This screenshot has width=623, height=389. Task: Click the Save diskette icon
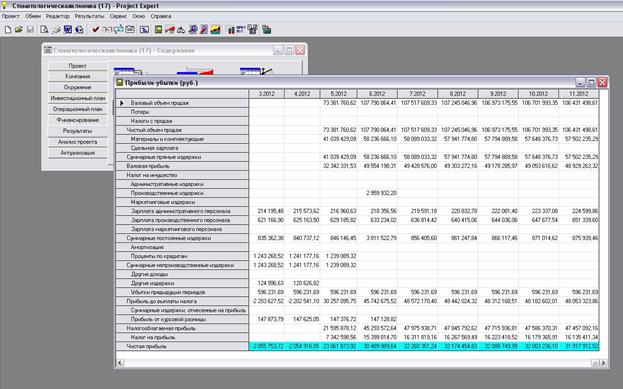[30, 30]
